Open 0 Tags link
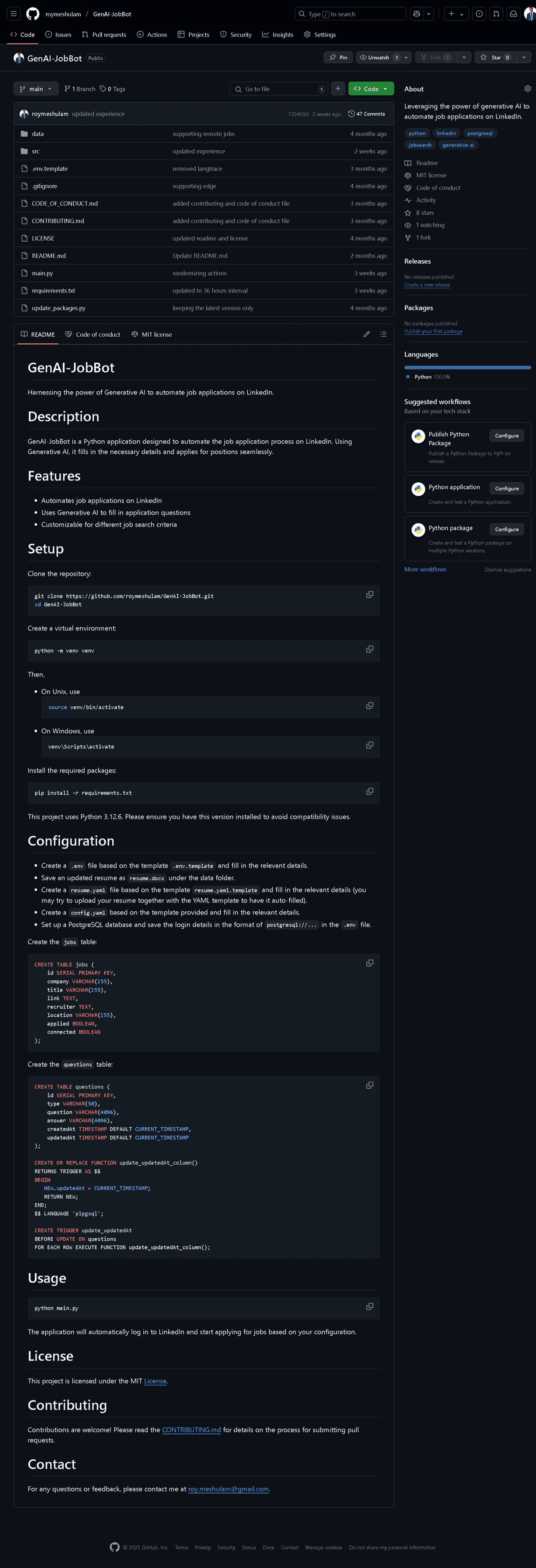This screenshot has width=536, height=1568. [113, 89]
